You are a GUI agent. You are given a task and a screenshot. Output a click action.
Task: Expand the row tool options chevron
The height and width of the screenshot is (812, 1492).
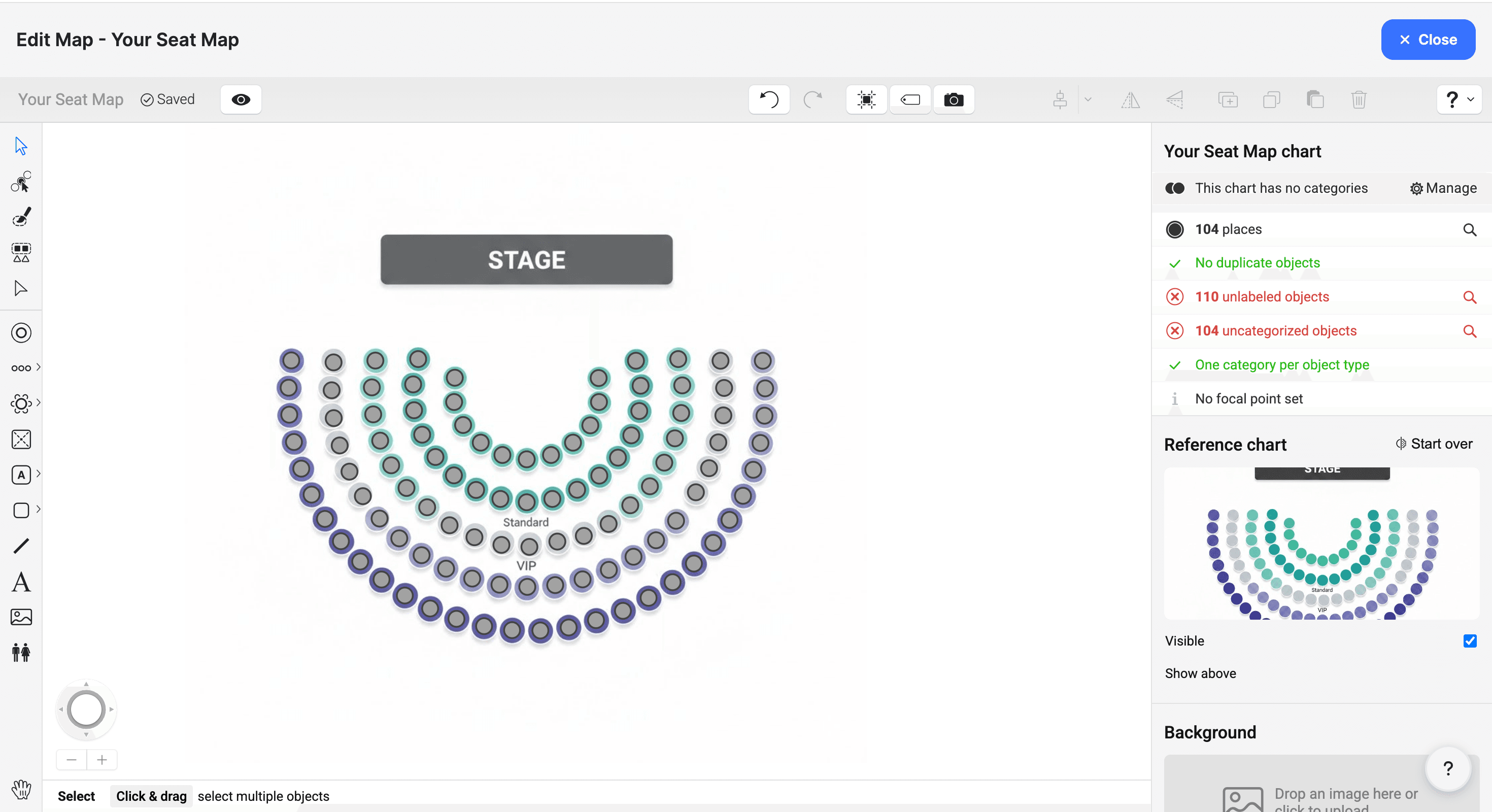coord(38,367)
